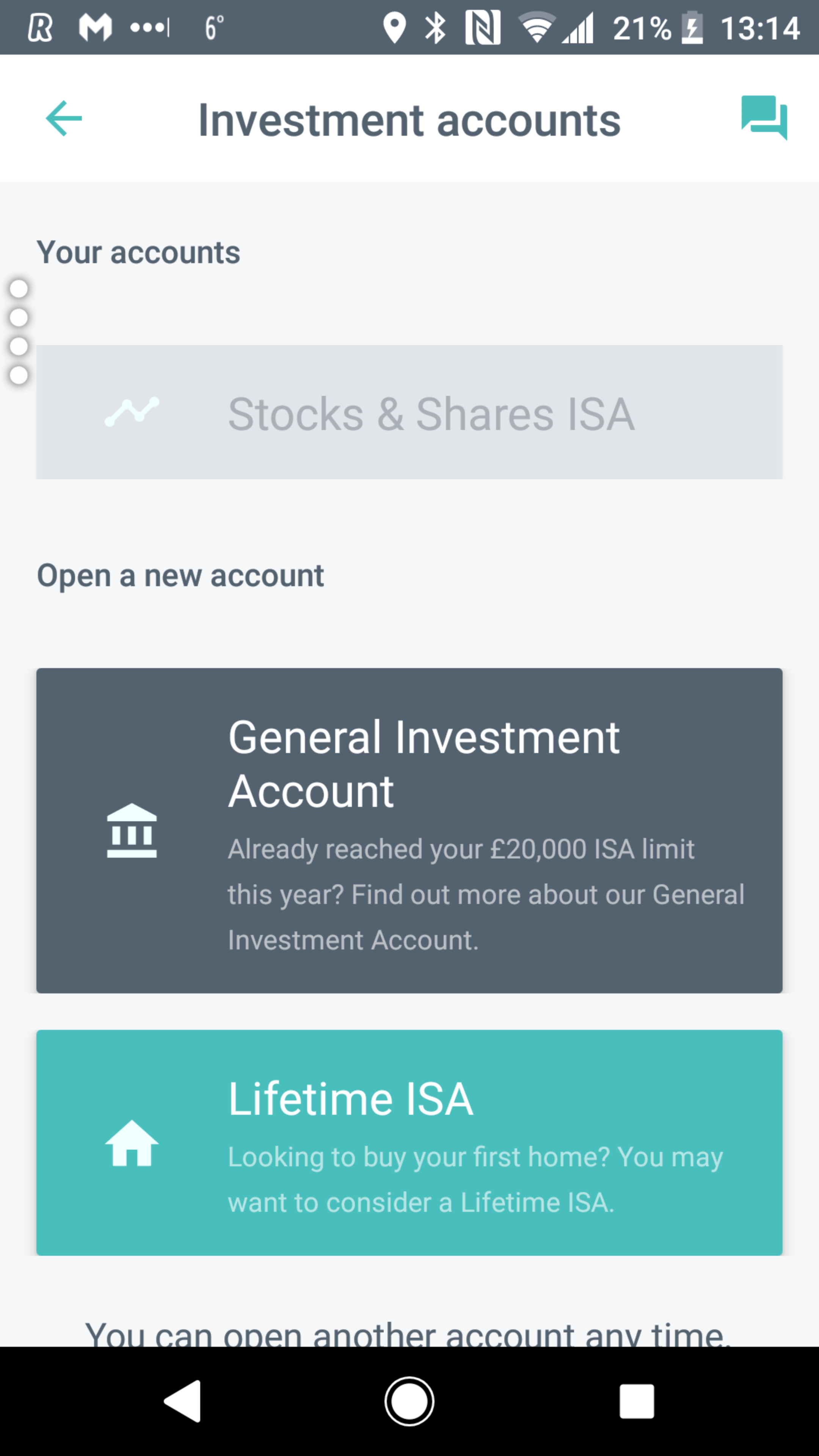Open the chat support icon

[x=764, y=117]
